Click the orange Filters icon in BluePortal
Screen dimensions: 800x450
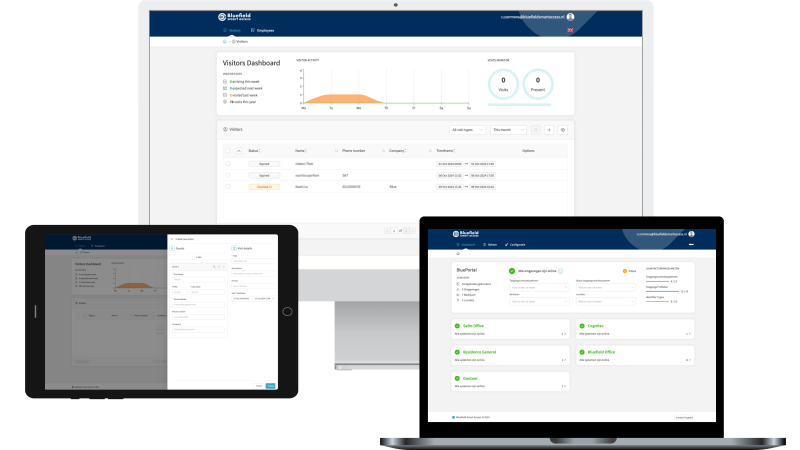(x=624, y=271)
